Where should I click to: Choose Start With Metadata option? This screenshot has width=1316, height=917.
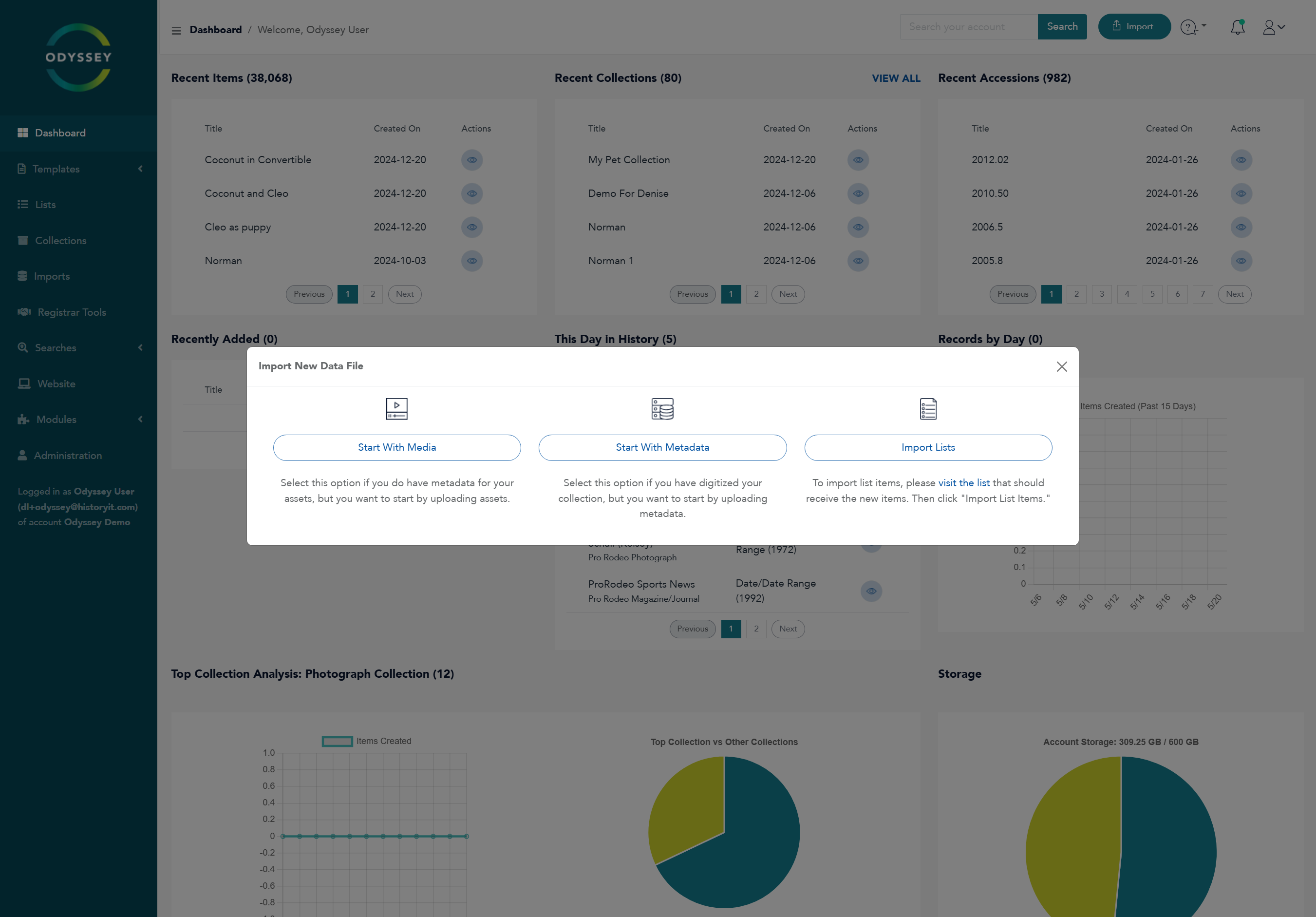click(x=662, y=447)
